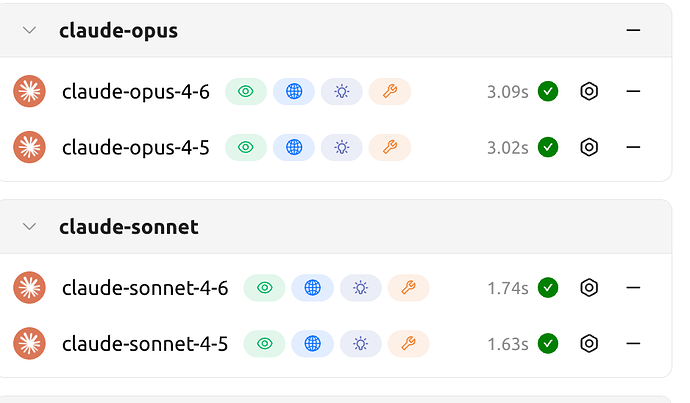The width and height of the screenshot is (690, 403).
Task: Click the web search globe badge for claude-opus-4-6
Action: tap(294, 92)
